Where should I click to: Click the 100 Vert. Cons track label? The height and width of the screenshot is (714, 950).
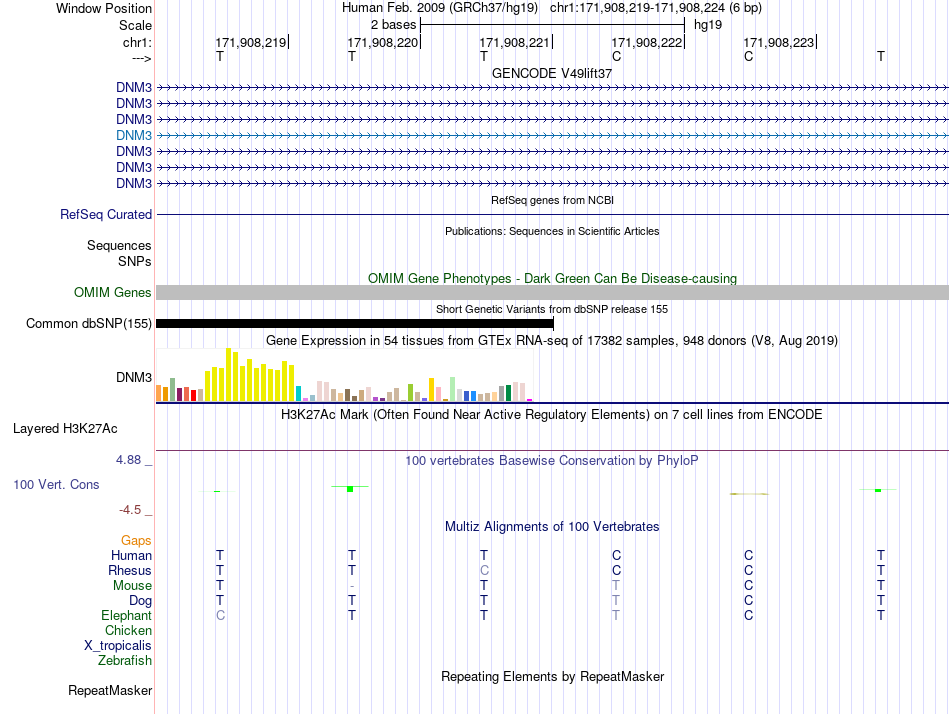[x=56, y=484]
